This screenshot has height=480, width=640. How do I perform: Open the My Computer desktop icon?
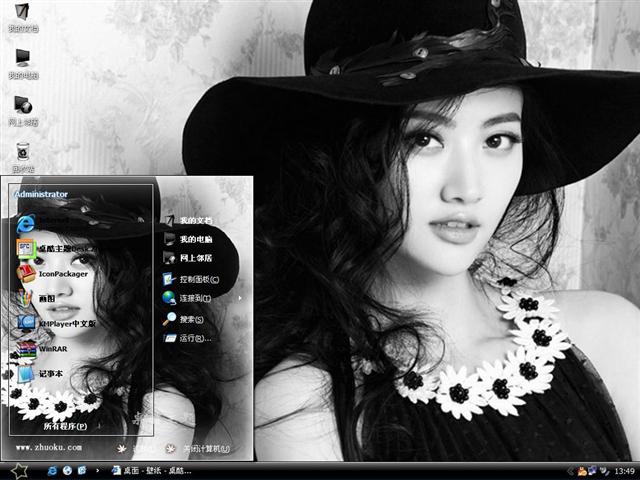pos(22,64)
